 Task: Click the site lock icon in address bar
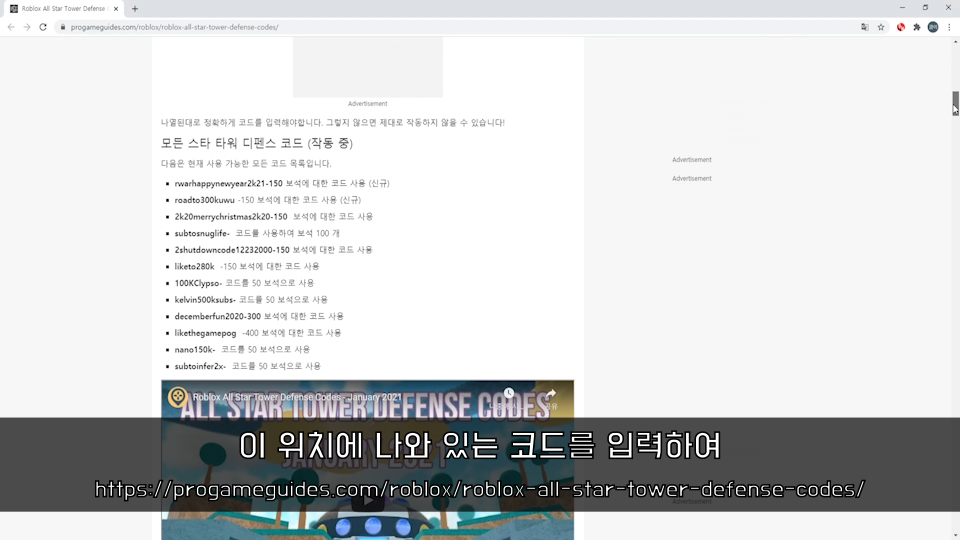[62, 27]
